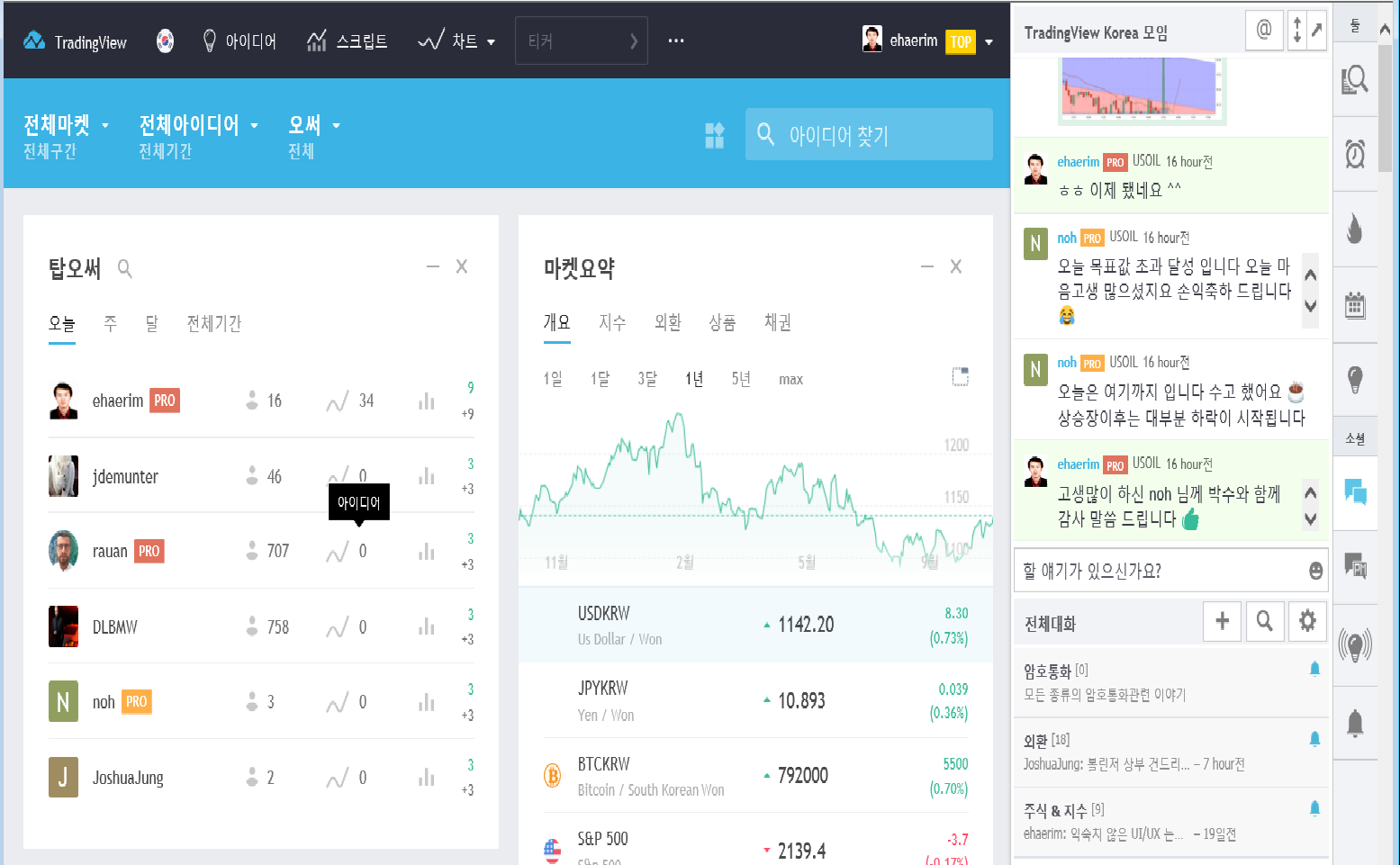1400x865 pixels.
Task: Expand the 오써 filter dropdown
Action: [314, 125]
